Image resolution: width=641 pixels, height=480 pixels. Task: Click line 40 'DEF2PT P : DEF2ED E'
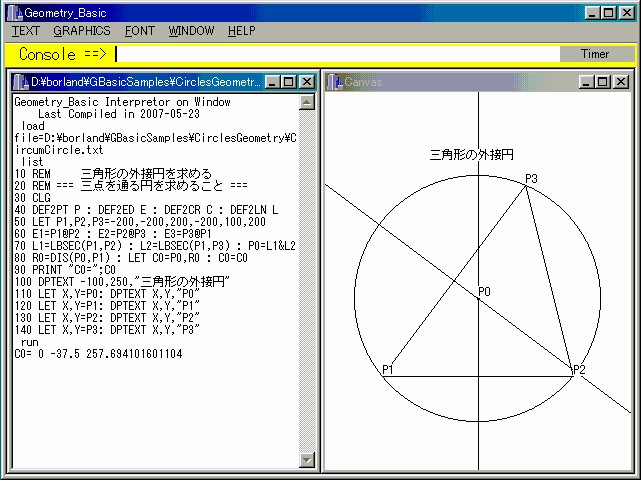click(x=146, y=210)
